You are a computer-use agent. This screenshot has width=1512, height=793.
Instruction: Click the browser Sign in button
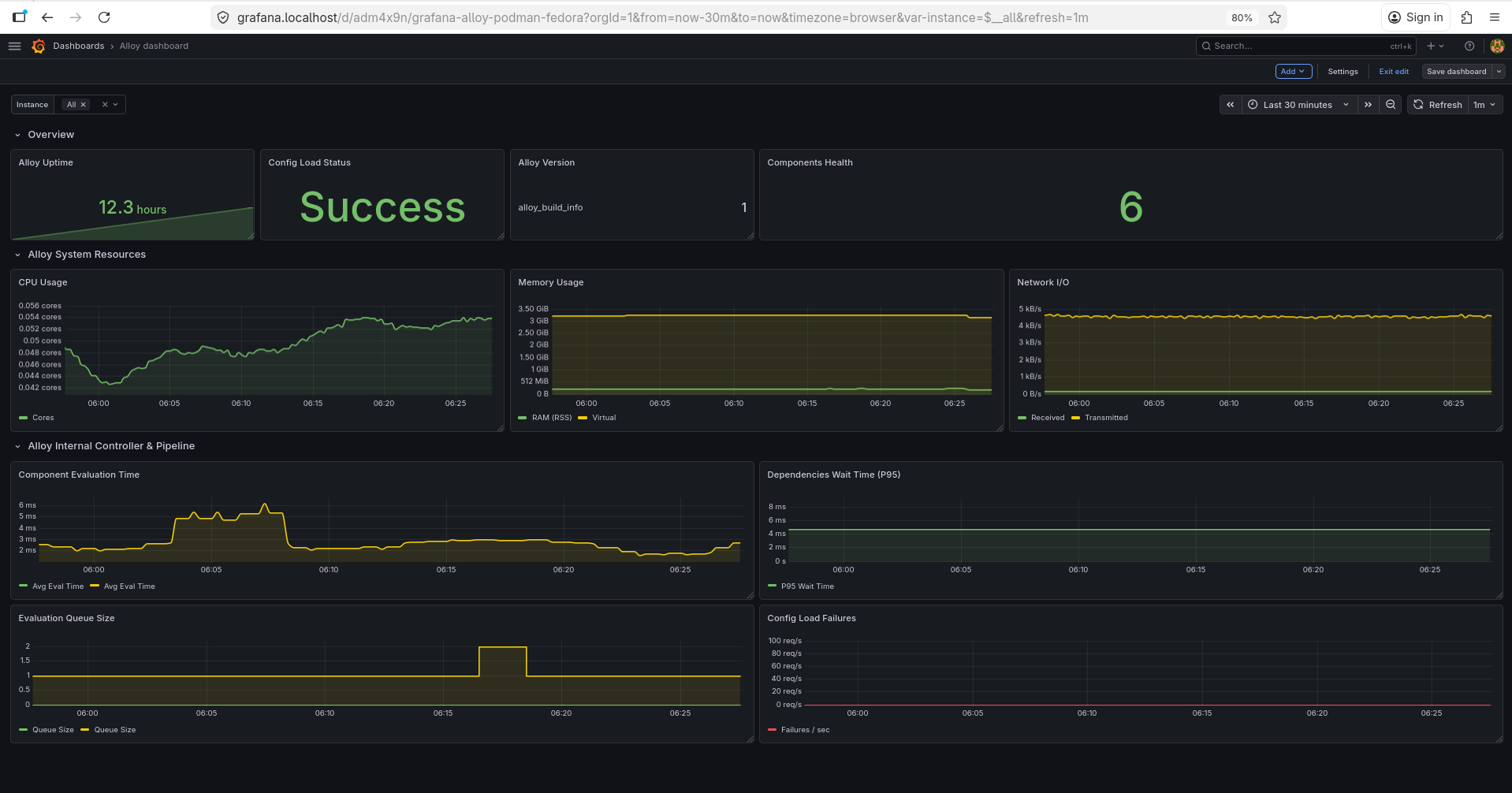(1415, 17)
